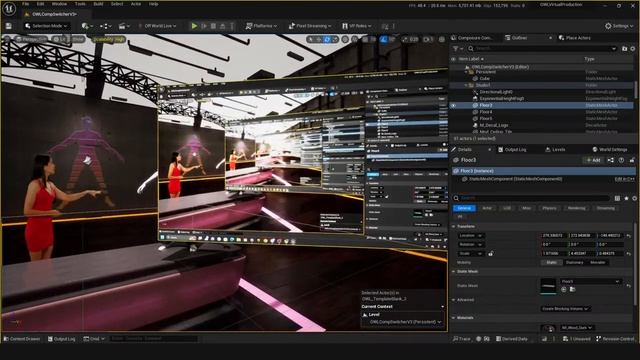Enable the Physics filter in Details
640x360 pixels.
pos(549,208)
